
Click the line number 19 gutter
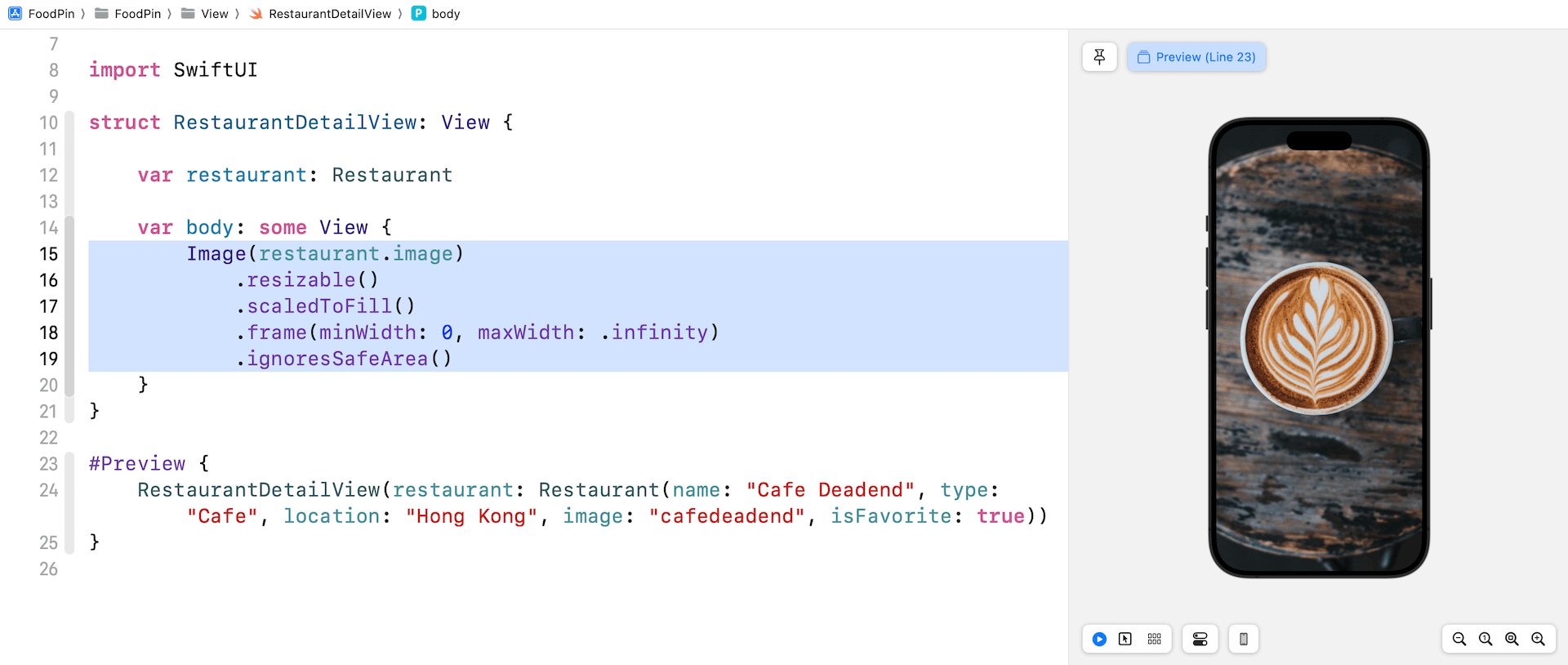[x=49, y=359]
